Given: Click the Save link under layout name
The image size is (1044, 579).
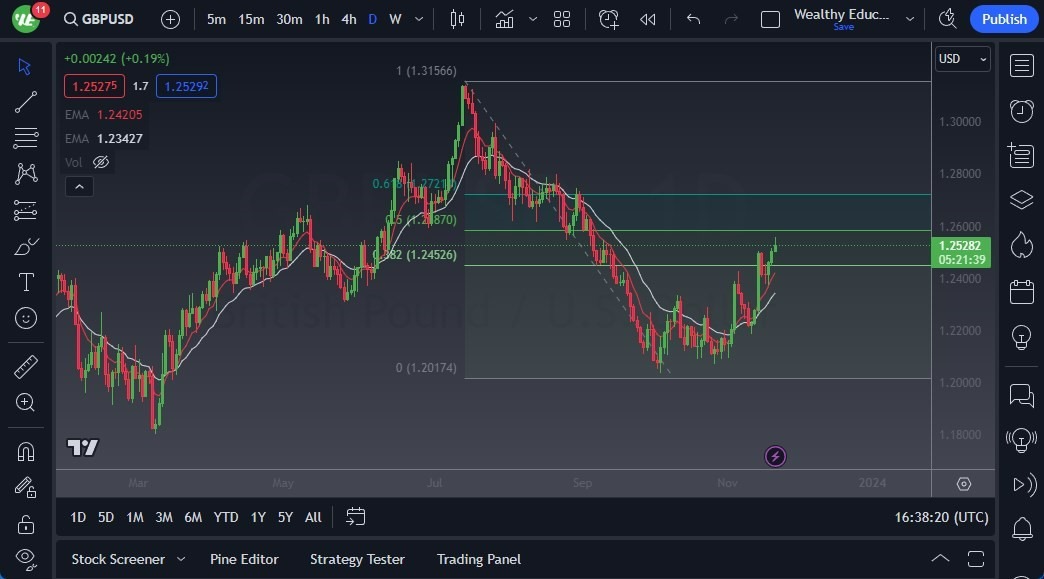Looking at the screenshot, I should tap(843, 28).
